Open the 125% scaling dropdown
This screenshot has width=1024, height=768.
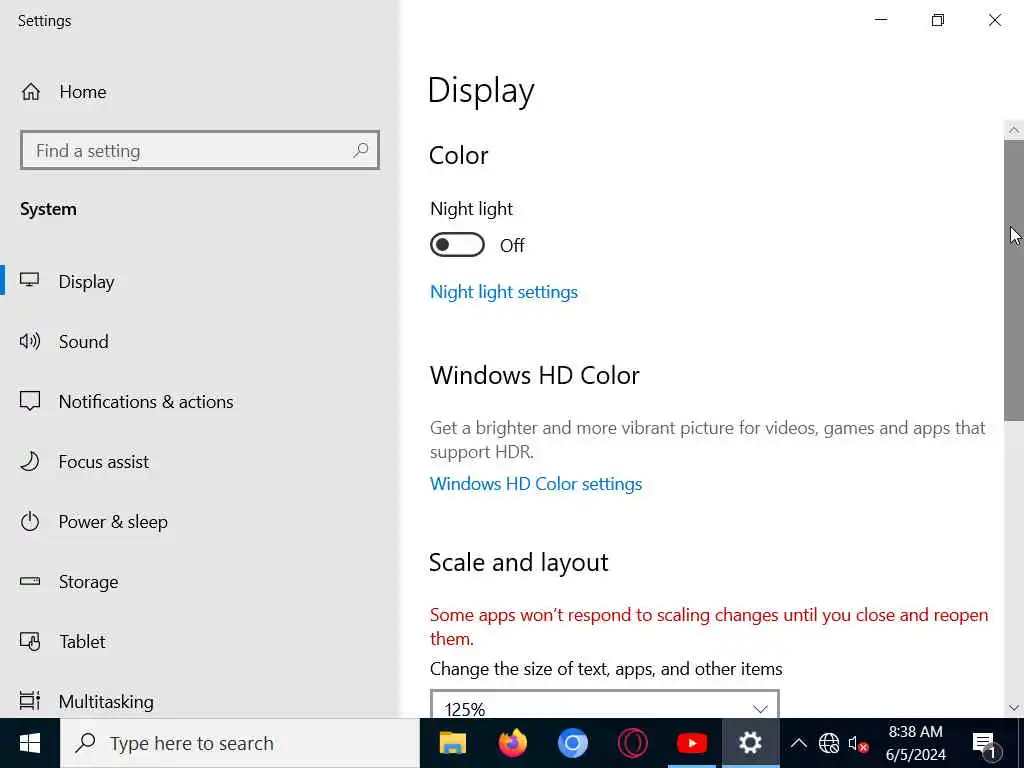605,705
